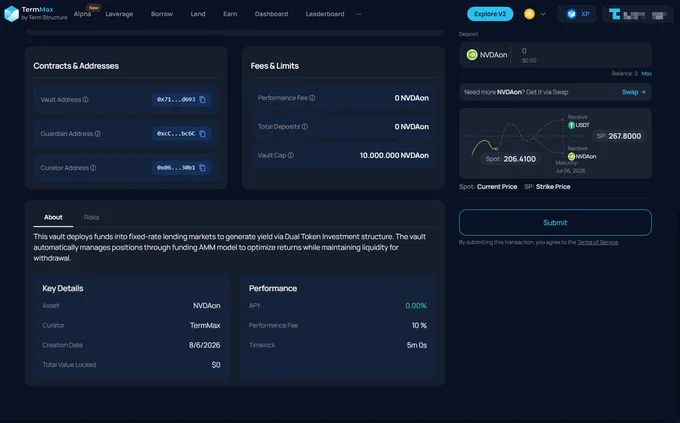Open the wallet account button

[638, 14]
